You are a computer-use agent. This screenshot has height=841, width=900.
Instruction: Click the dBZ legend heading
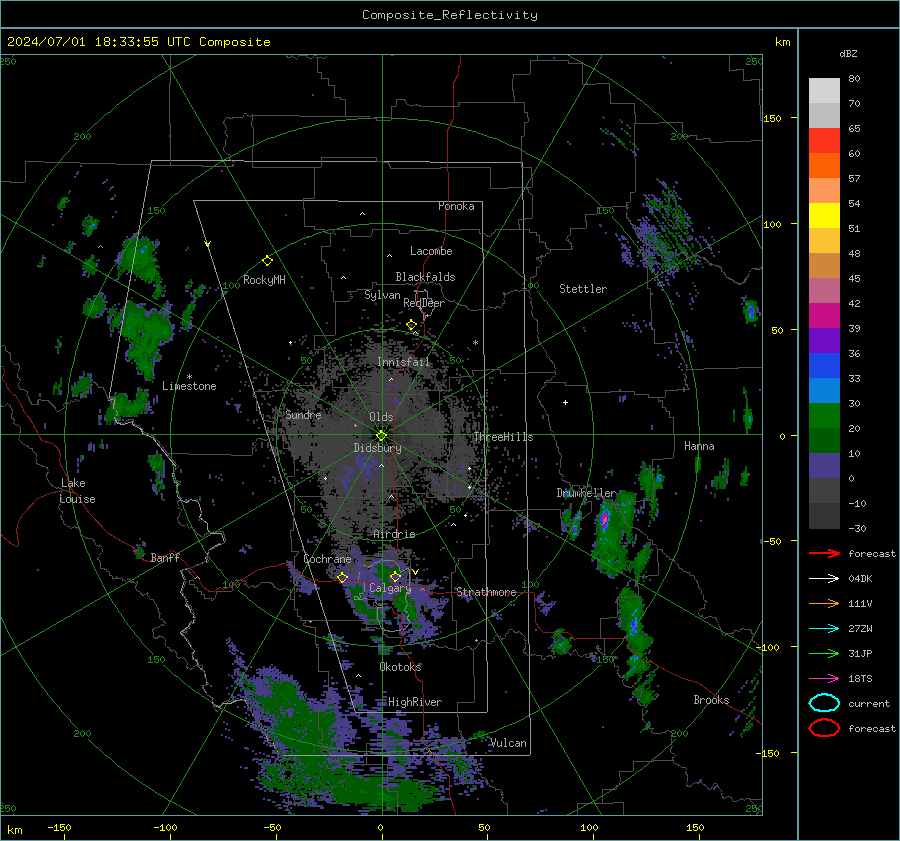pyautogui.click(x=848, y=53)
